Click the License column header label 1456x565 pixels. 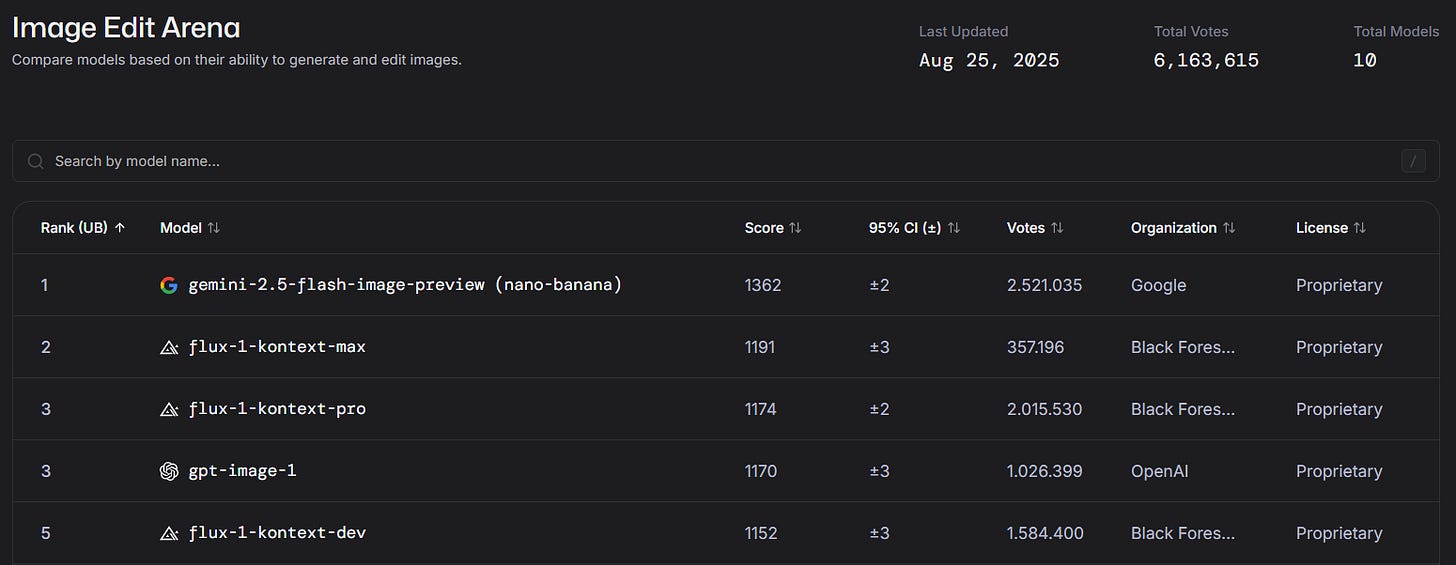(1322, 228)
